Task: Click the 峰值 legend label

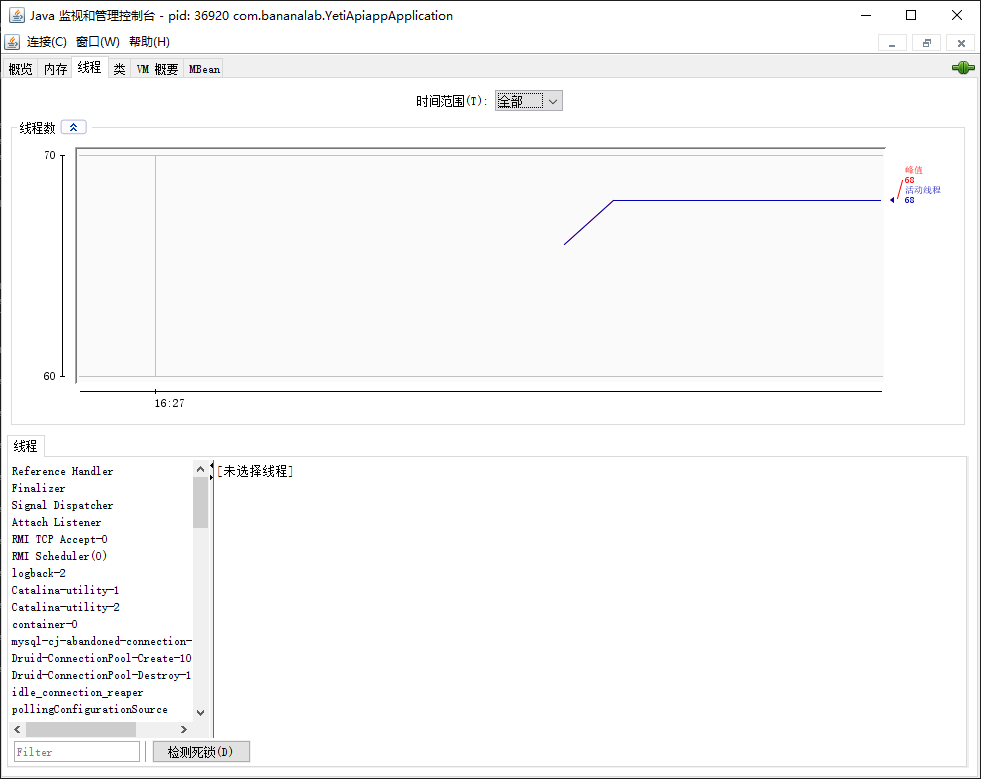Action: tap(913, 170)
